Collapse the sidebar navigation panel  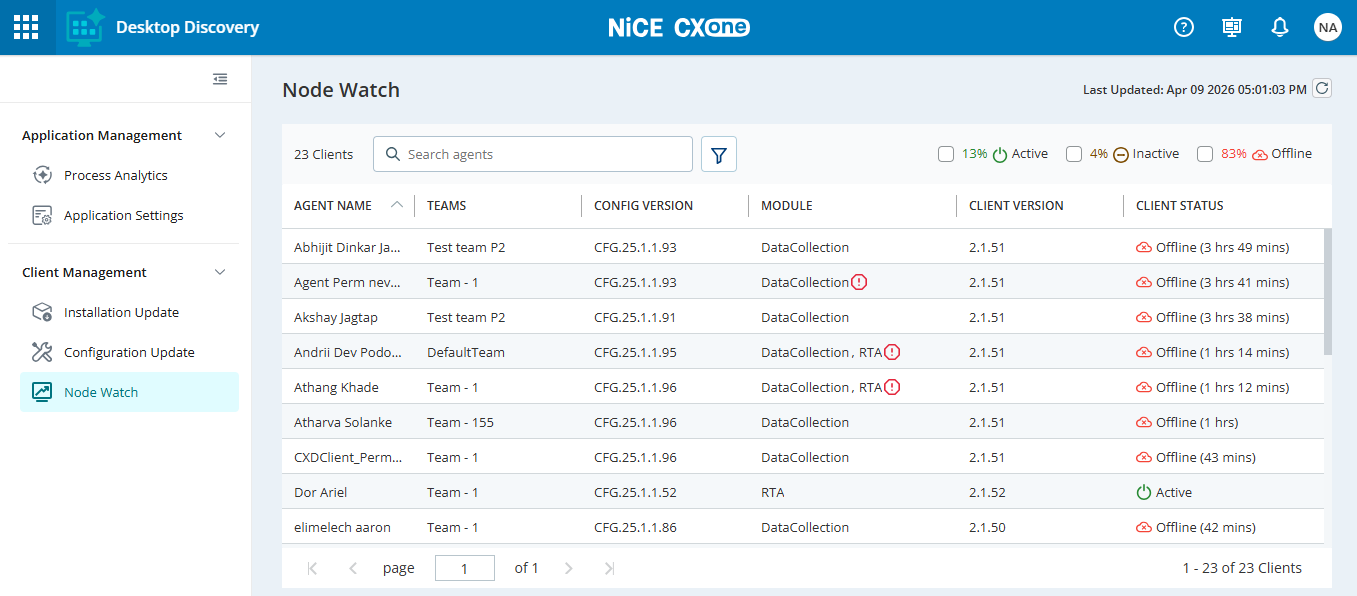pyautogui.click(x=220, y=79)
